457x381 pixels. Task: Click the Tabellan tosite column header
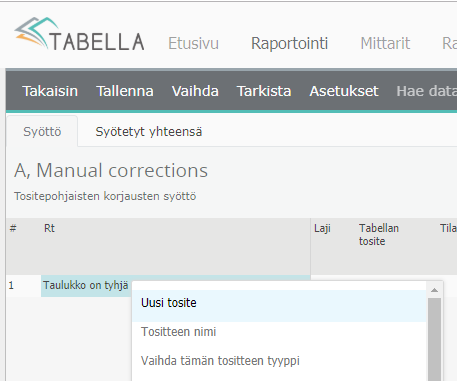pos(379,234)
